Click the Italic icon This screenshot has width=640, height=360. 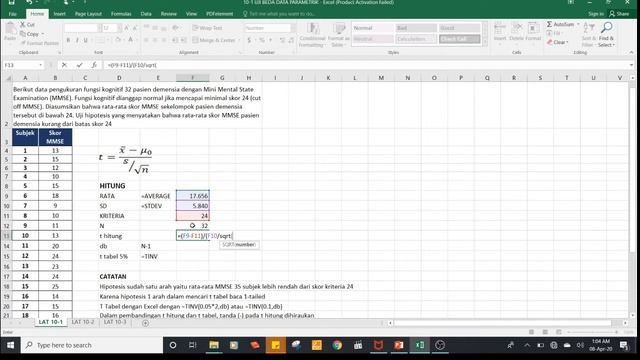77,40
